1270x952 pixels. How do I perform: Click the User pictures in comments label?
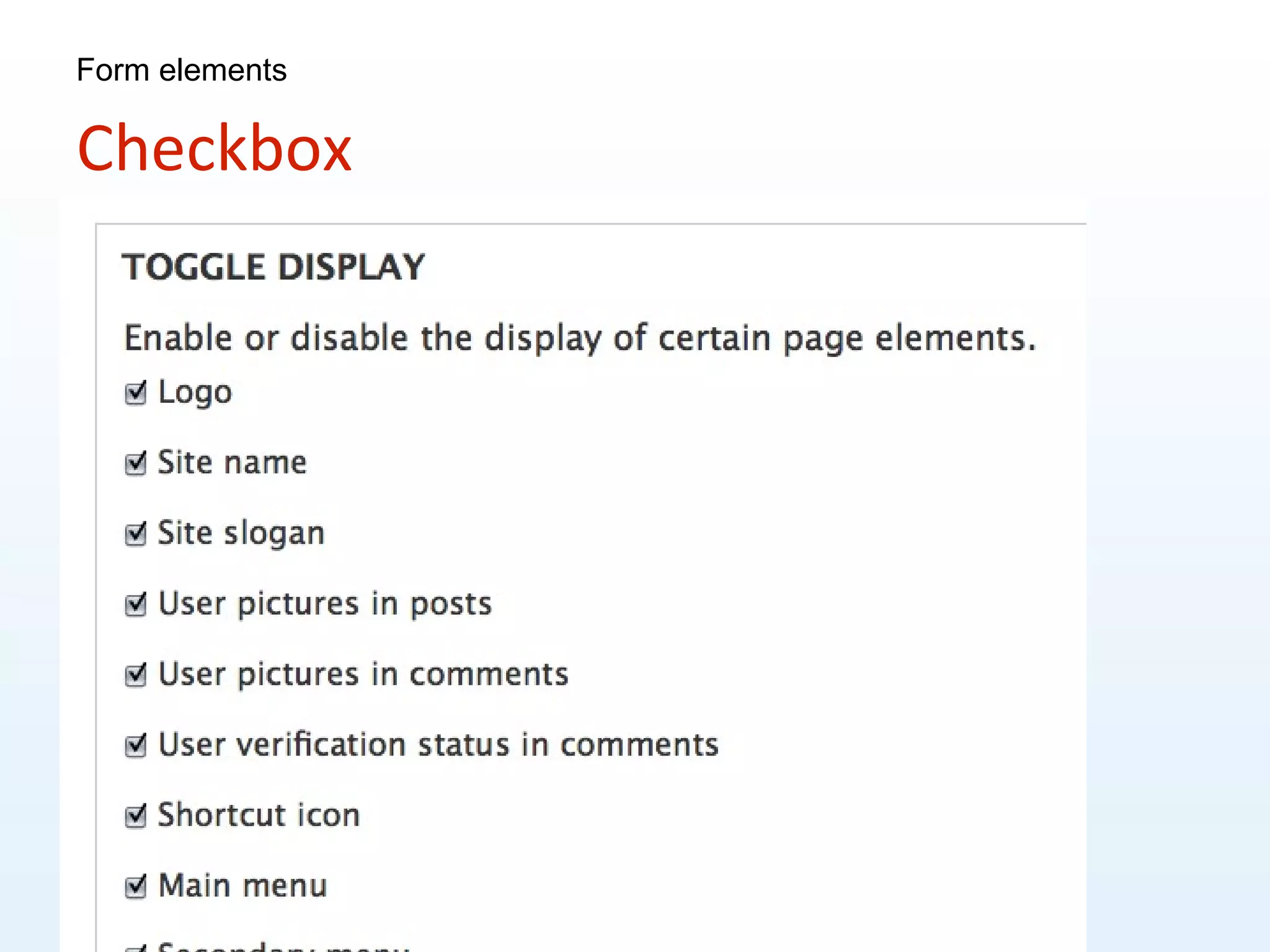pyautogui.click(x=363, y=674)
